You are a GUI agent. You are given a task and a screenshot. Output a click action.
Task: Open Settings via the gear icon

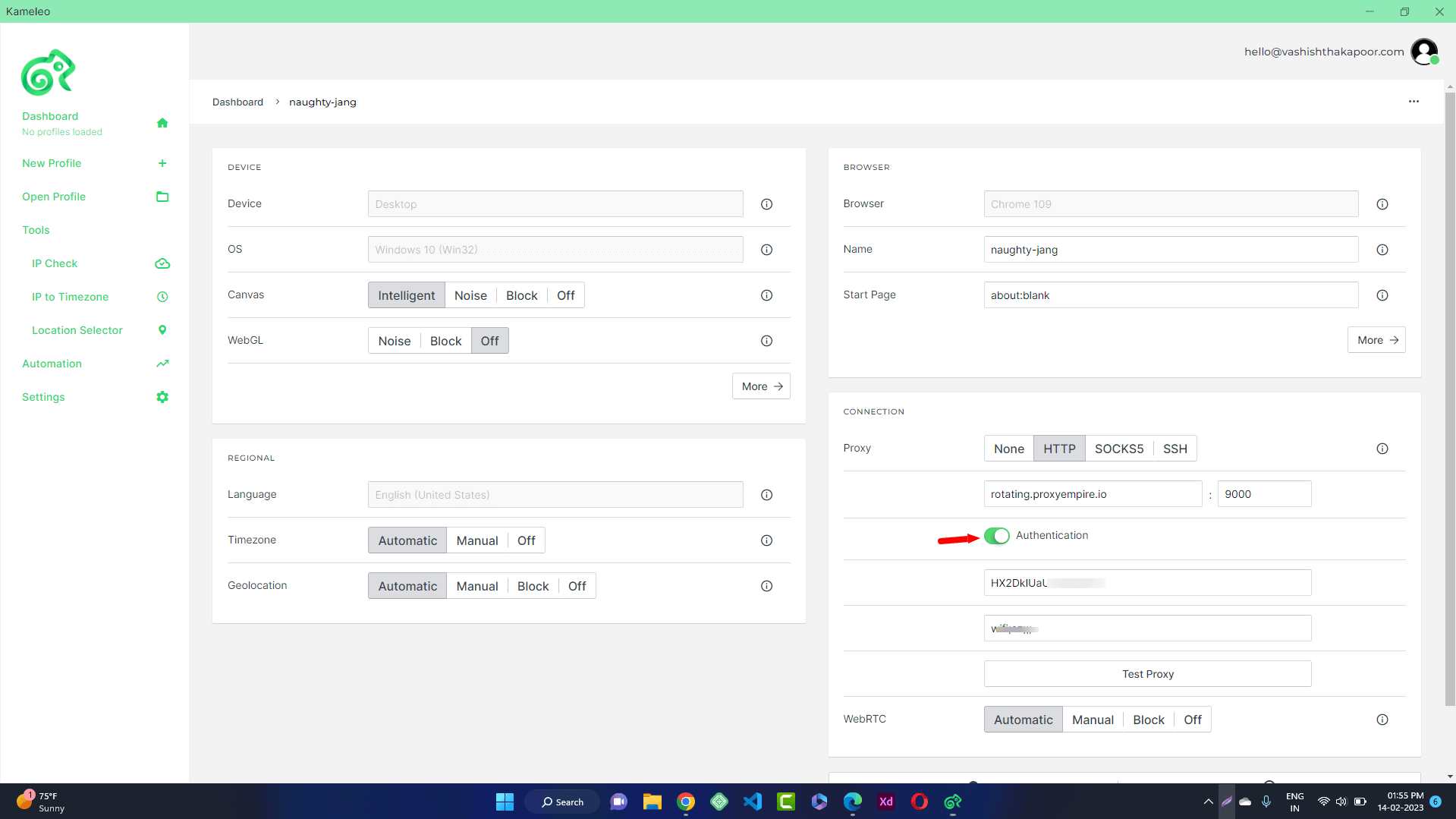pos(162,396)
